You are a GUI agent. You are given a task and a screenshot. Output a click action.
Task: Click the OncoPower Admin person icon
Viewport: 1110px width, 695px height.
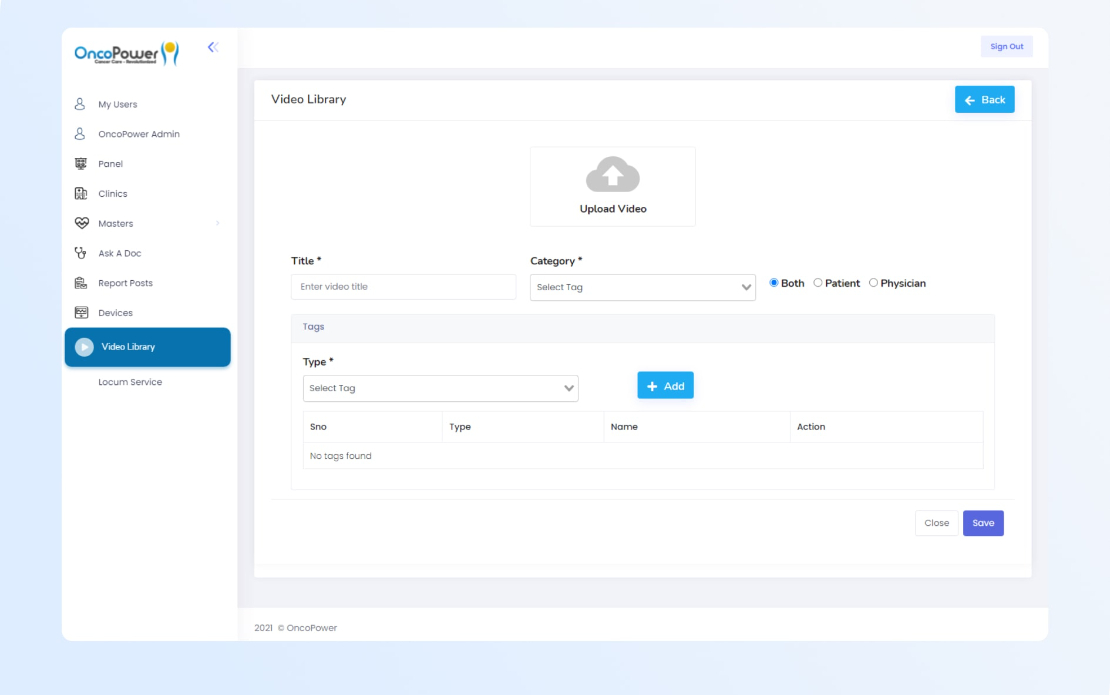80,134
